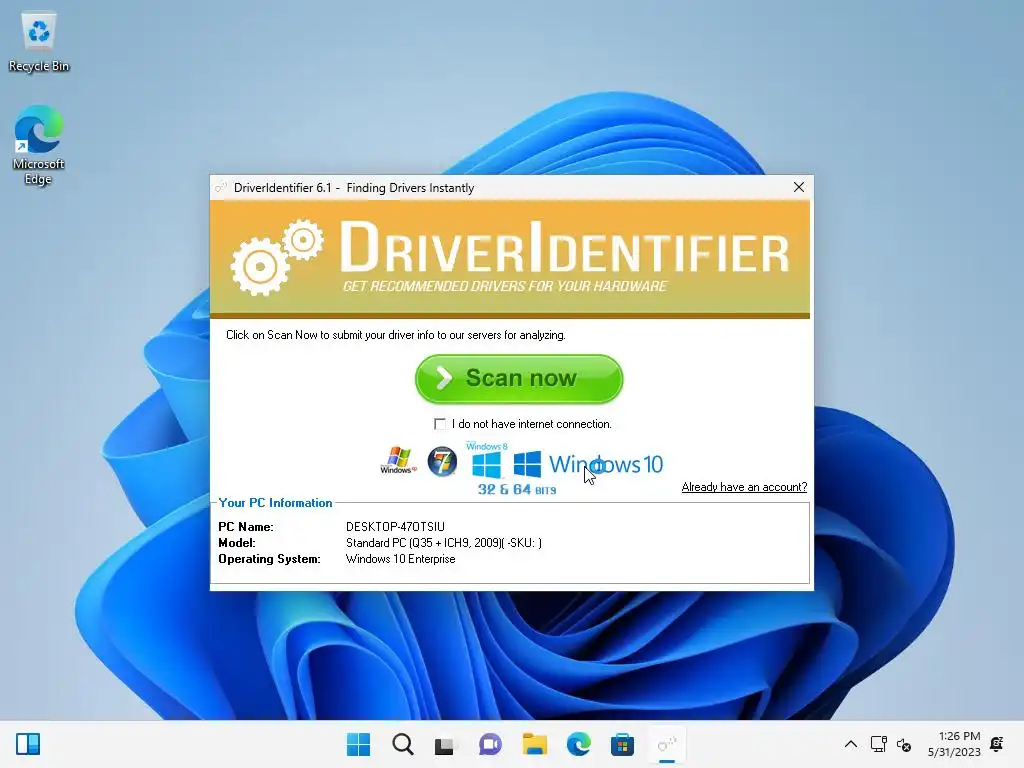Open Task View on the taskbar
1024x768 pixels.
445,744
